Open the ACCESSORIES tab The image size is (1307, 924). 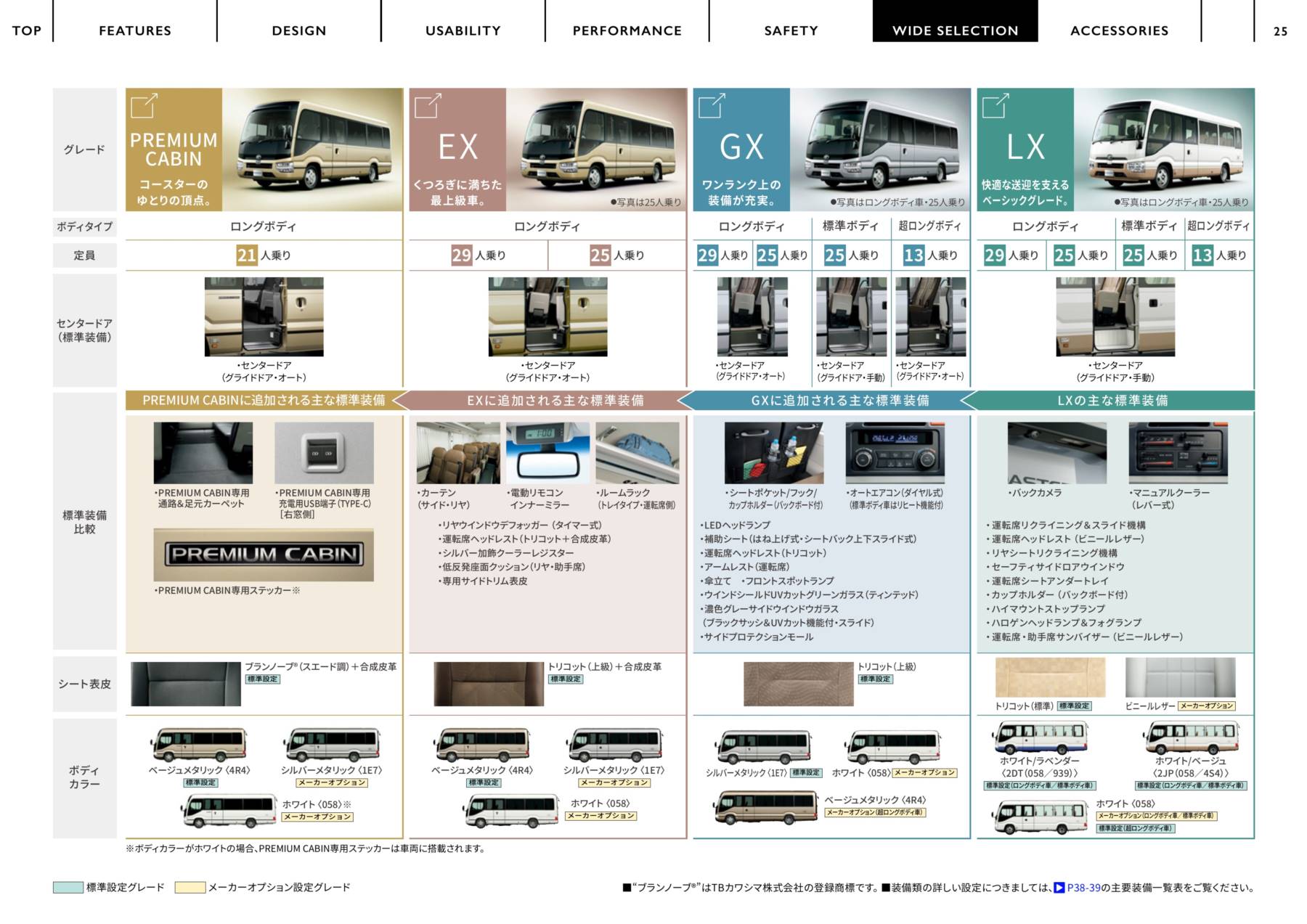1119,30
